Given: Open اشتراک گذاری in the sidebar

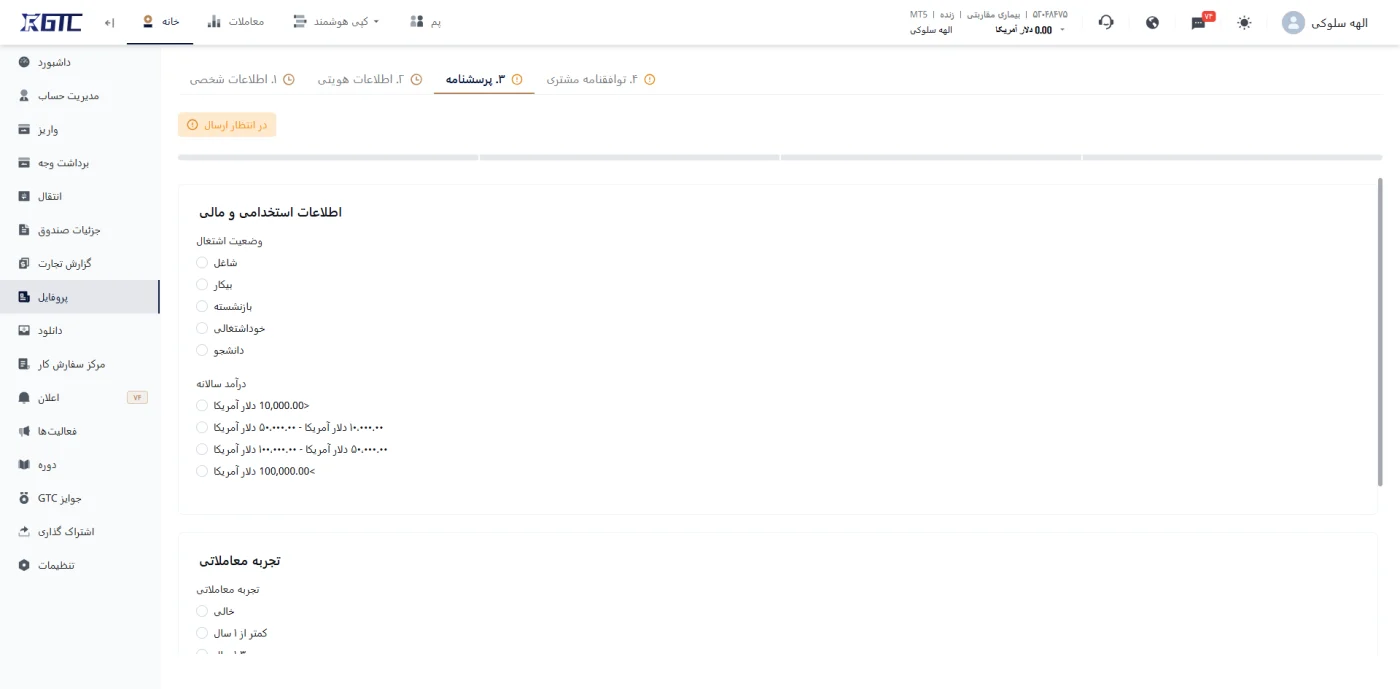Looking at the screenshot, I should (x=80, y=531).
